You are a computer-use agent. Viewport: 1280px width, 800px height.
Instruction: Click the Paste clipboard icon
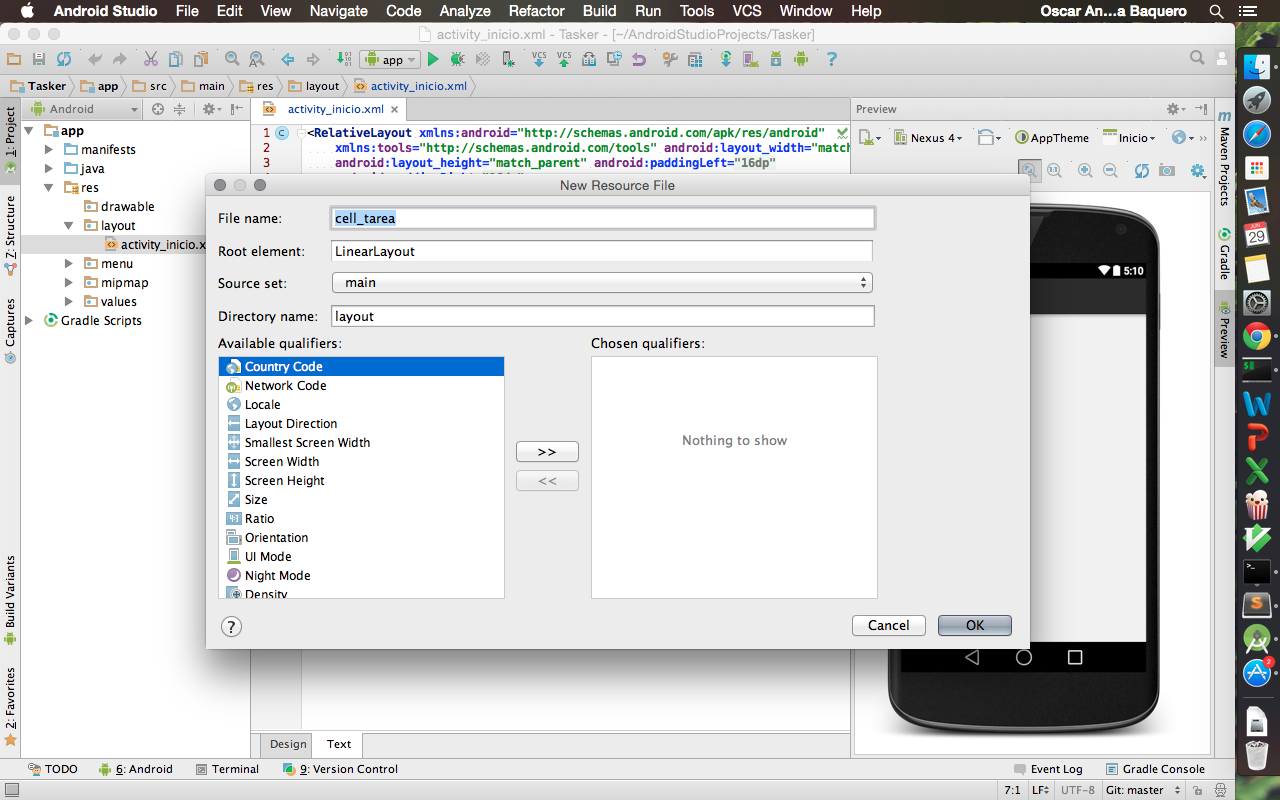200,60
